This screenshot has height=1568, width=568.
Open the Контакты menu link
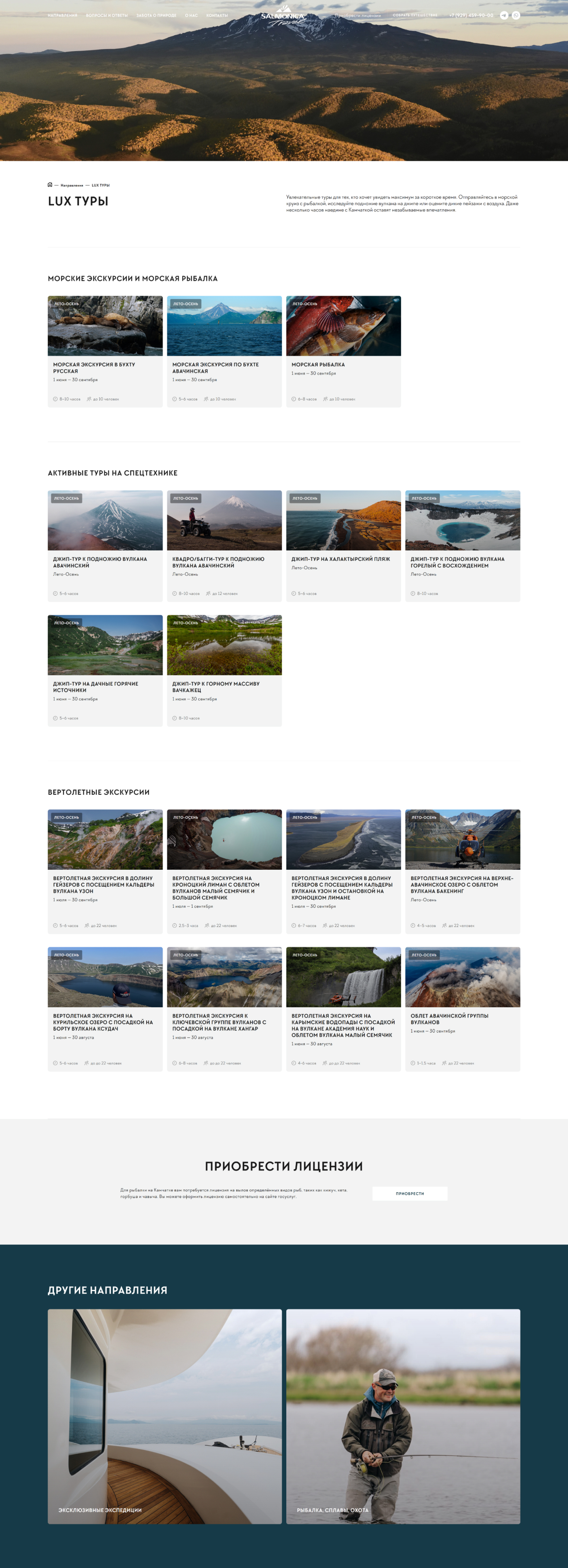tap(217, 15)
